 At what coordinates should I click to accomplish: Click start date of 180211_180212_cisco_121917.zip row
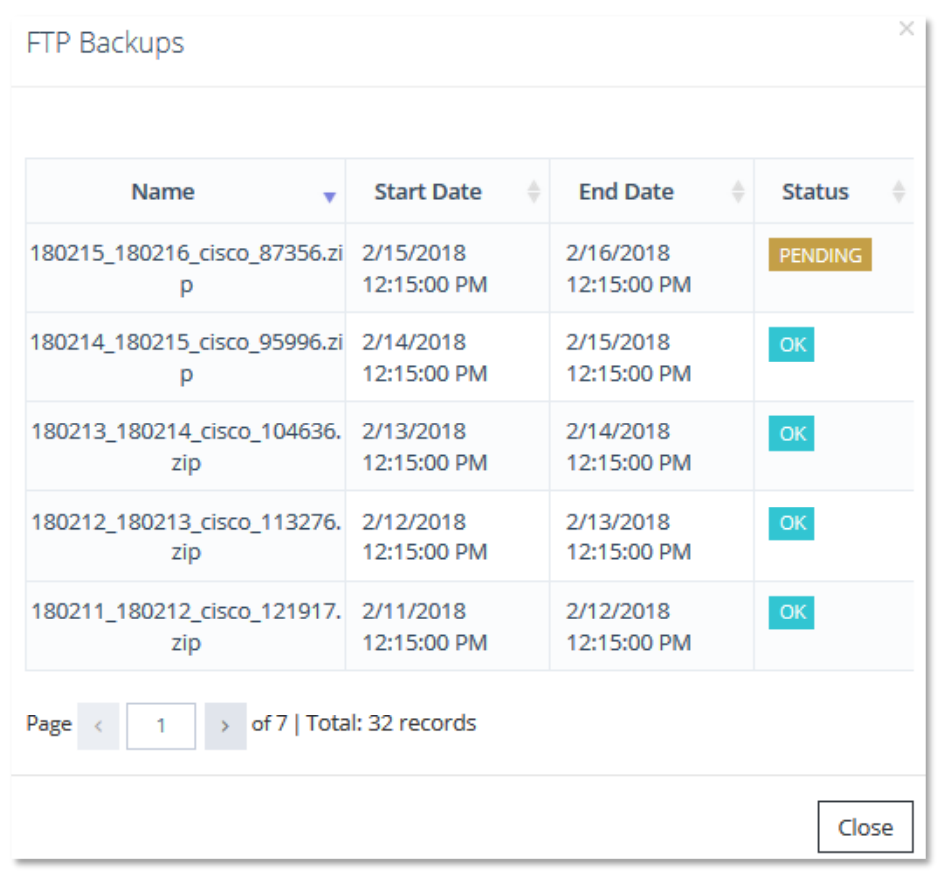coord(425,626)
